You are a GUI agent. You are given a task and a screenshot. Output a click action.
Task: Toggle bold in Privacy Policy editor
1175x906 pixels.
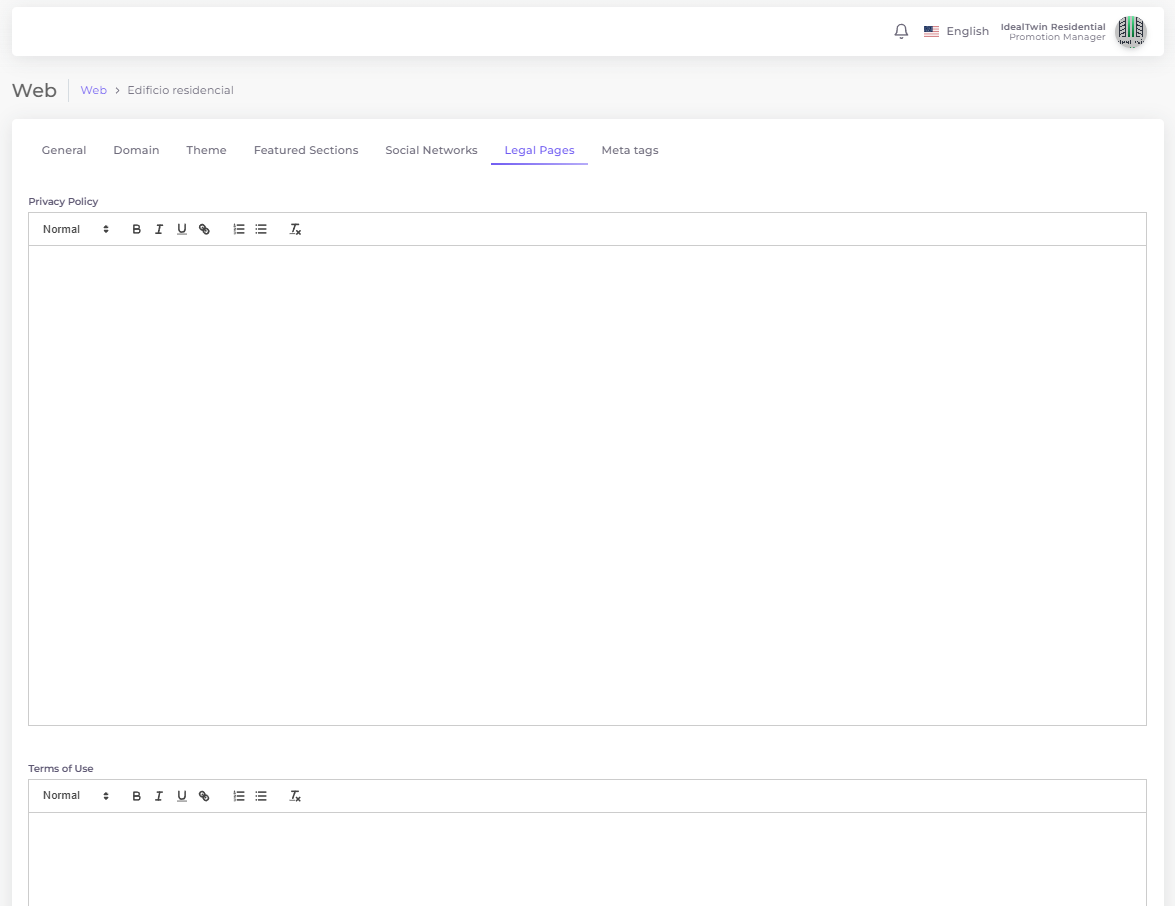click(137, 229)
